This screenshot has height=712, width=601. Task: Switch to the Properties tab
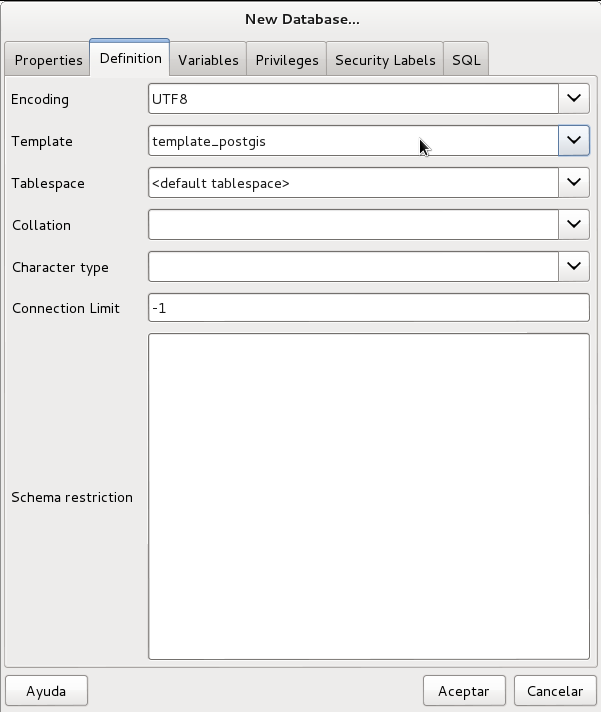tap(48, 59)
